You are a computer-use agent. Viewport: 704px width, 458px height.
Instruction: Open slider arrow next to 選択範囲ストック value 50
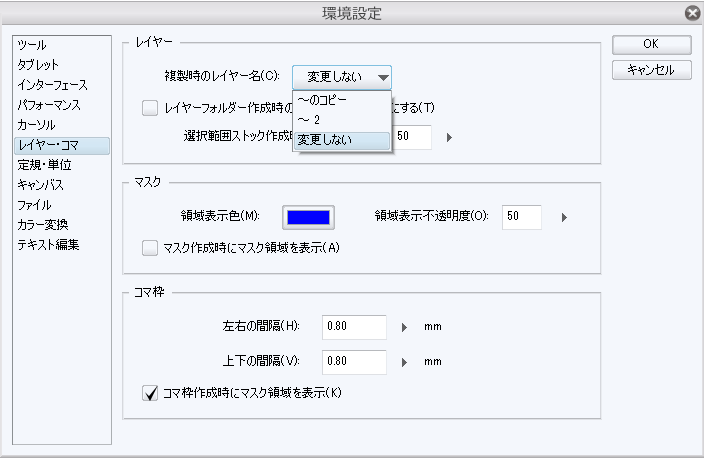click(x=449, y=137)
